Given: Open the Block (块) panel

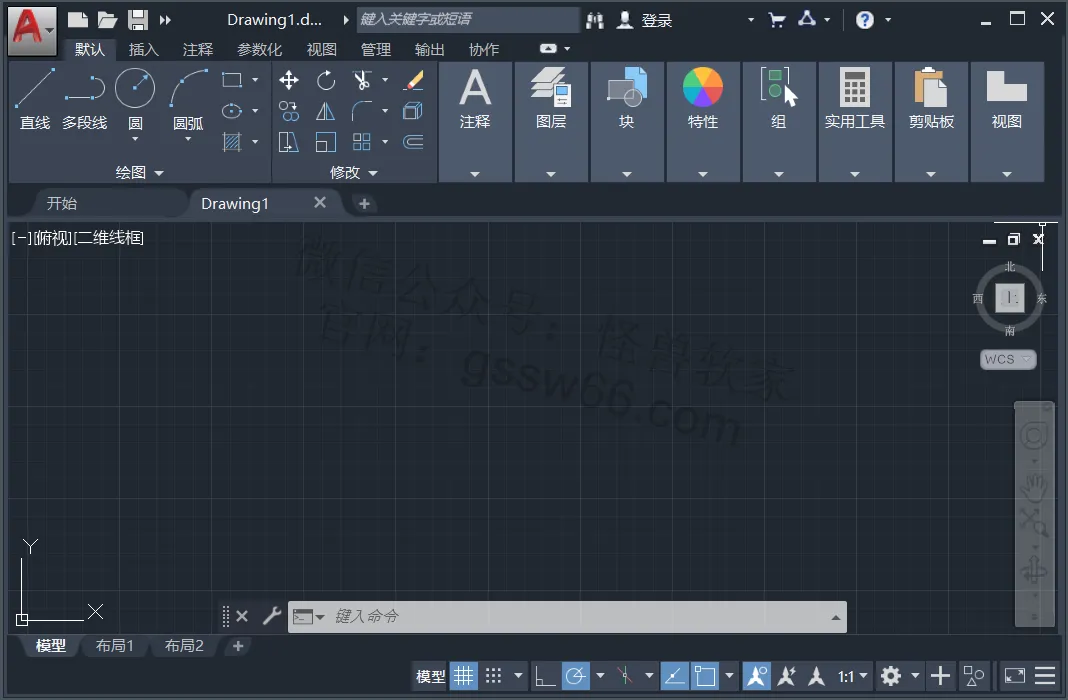Looking at the screenshot, I should pos(627,121).
